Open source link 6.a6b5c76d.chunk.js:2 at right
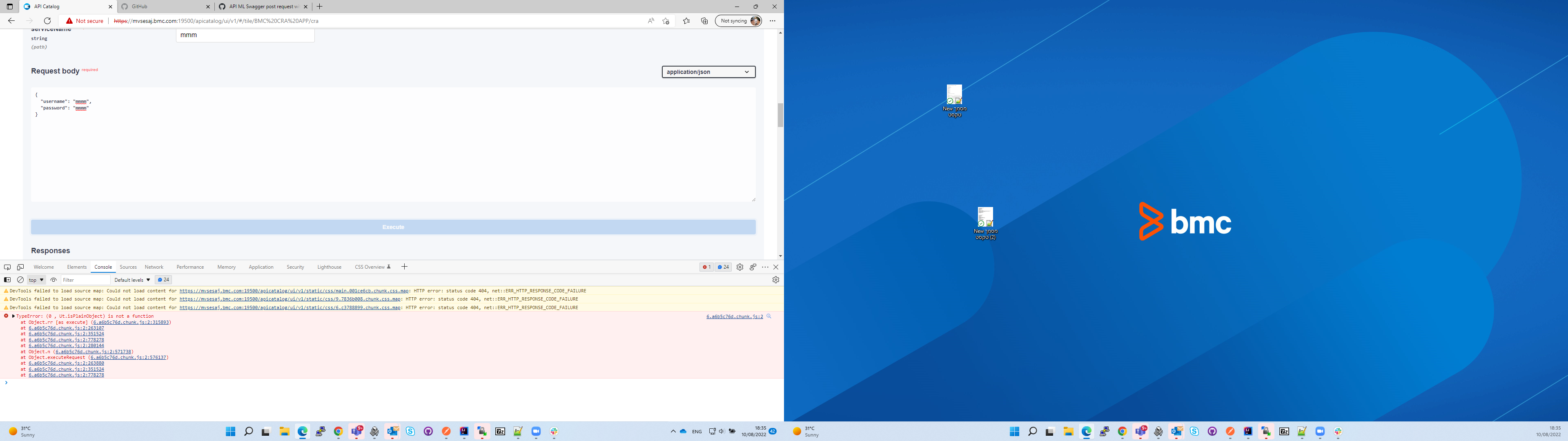The image size is (1568, 441). 734,316
